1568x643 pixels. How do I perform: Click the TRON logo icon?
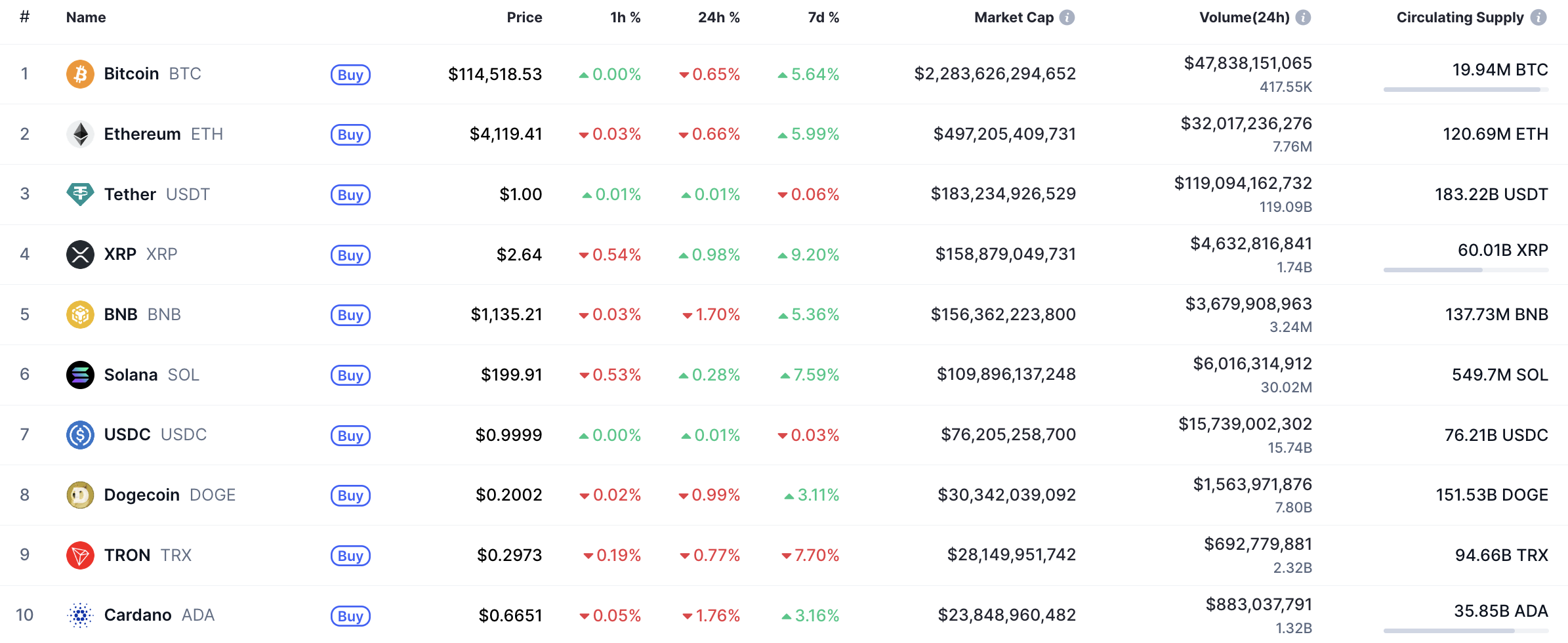click(80, 555)
